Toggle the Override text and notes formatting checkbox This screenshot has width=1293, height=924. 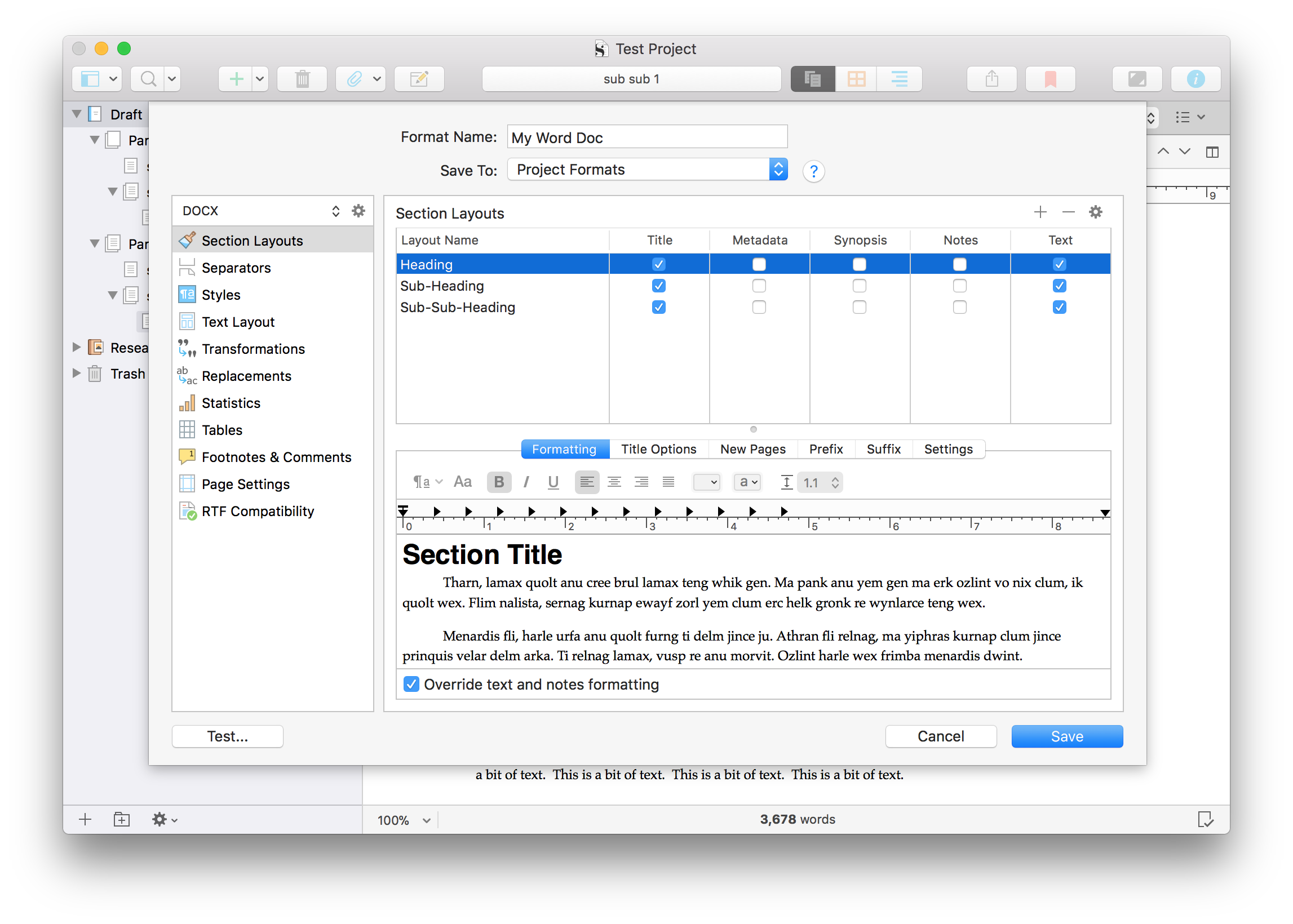pyautogui.click(x=411, y=684)
